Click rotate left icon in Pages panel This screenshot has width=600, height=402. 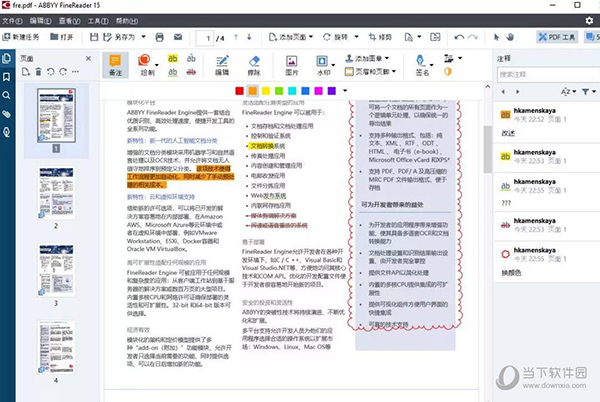pos(51,72)
